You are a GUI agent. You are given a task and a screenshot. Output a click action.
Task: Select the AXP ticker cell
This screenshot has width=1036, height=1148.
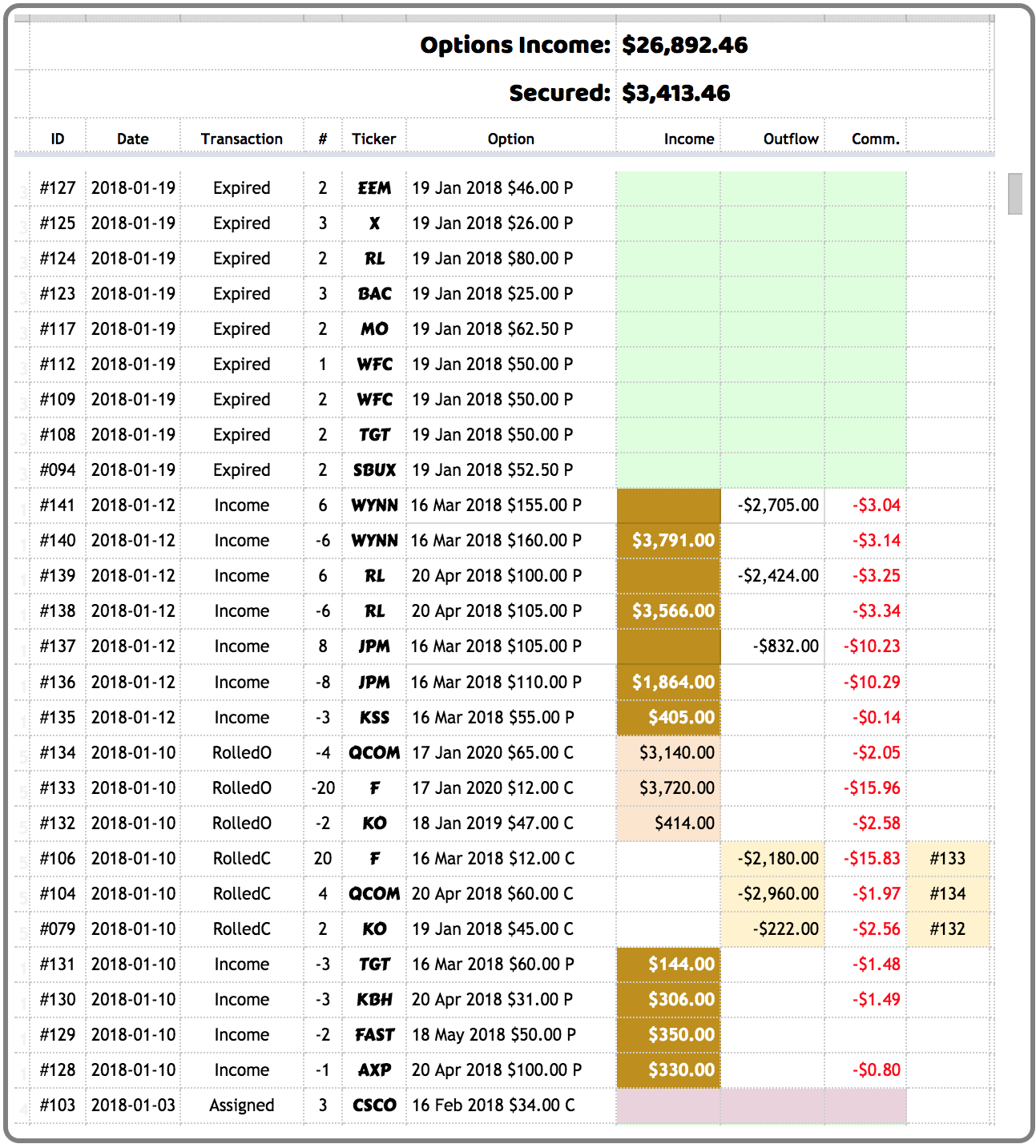click(x=374, y=1070)
